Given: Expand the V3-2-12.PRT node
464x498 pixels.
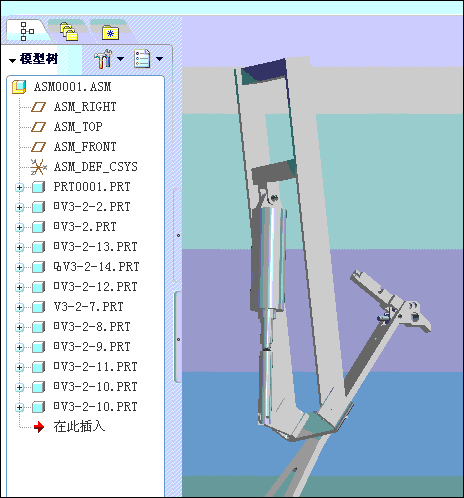Looking at the screenshot, I should pyautogui.click(x=19, y=288).
